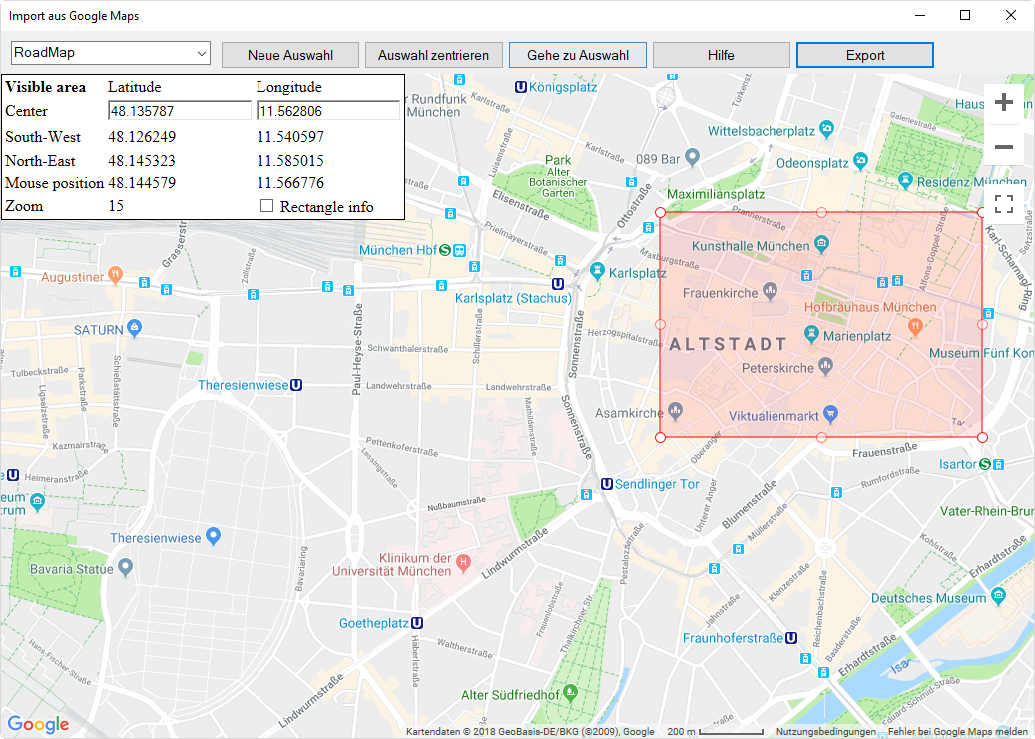This screenshot has height=739, width=1035.
Task: Click the Wittelsbacherplatz camera icon
Action: [x=826, y=128]
